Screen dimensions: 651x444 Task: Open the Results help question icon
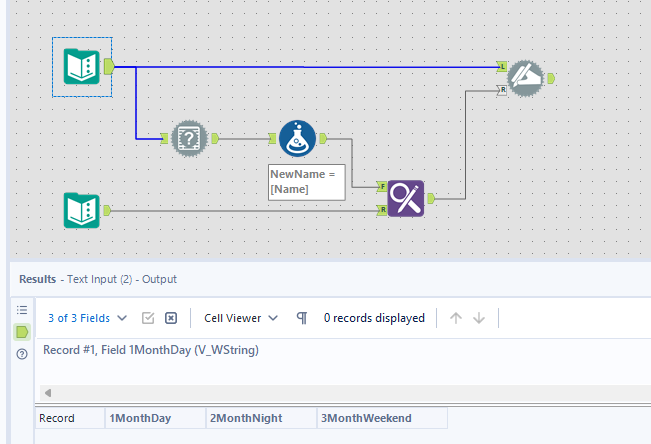pos(22,354)
